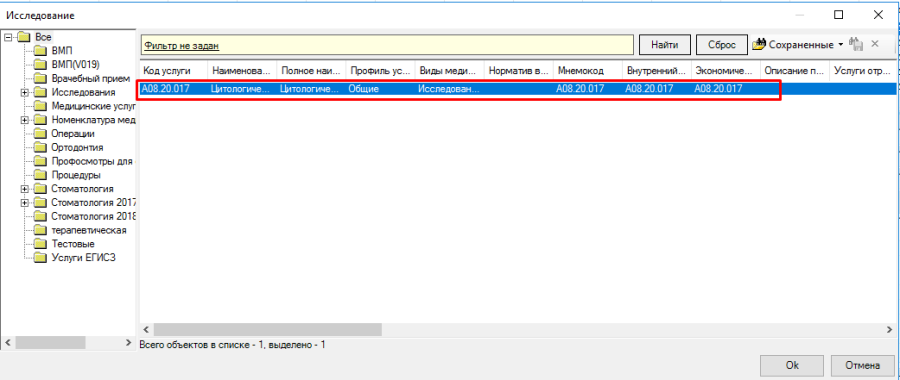Click the grey delete-filter X icon

click(875, 44)
